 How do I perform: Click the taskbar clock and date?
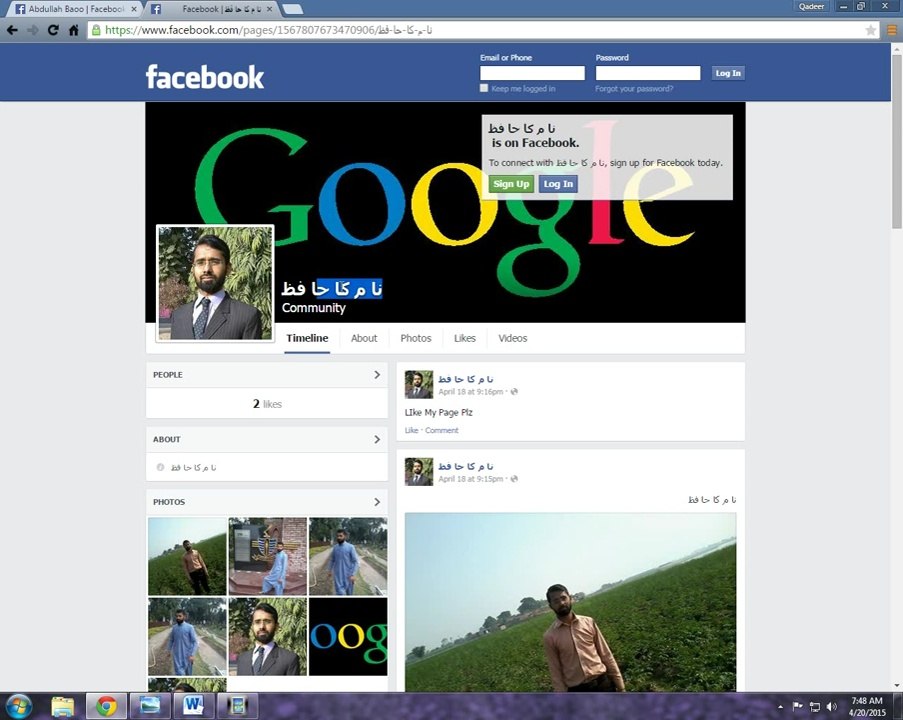[867, 707]
